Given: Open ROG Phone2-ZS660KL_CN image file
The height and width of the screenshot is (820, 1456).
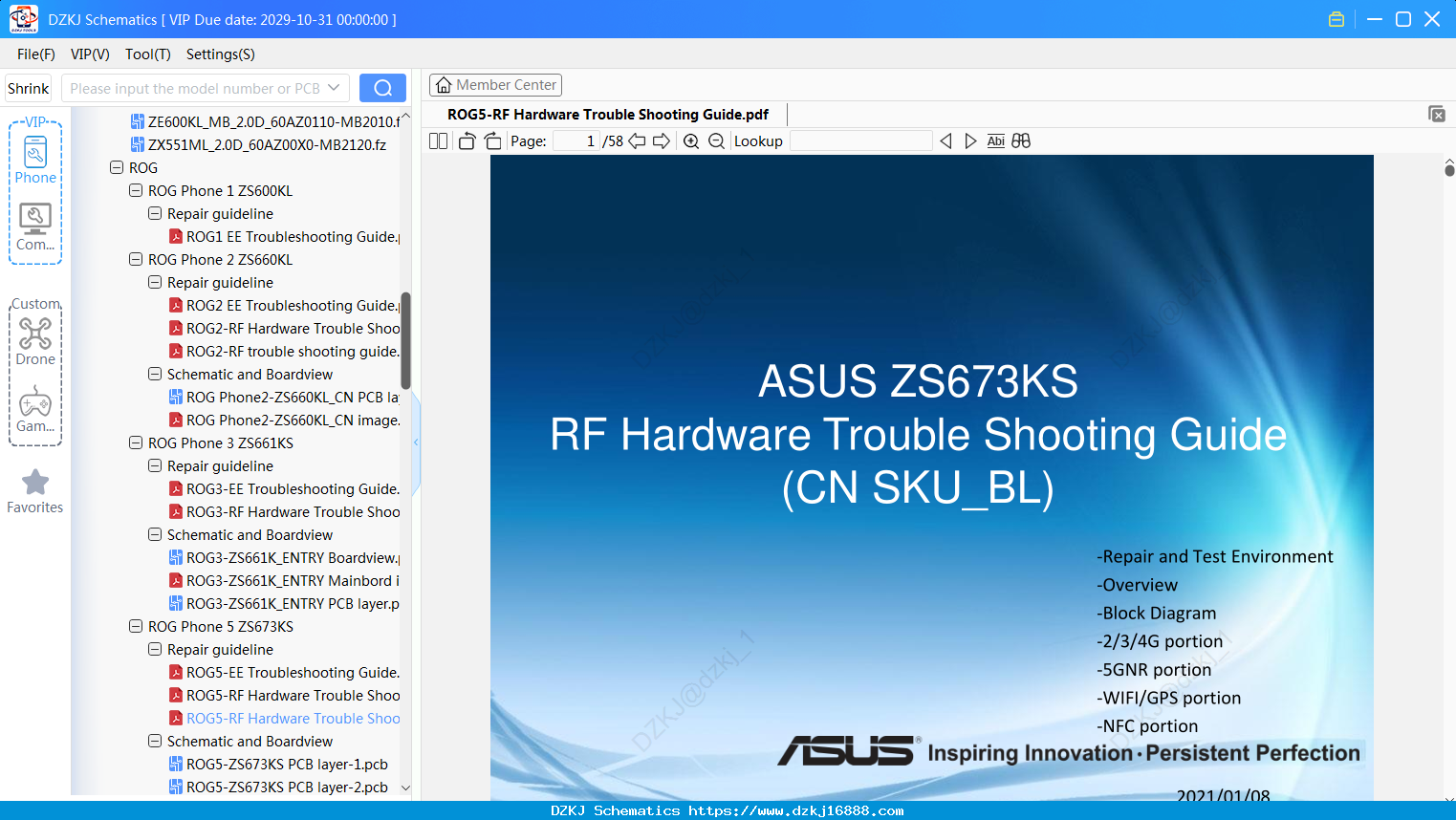Looking at the screenshot, I should point(284,421).
